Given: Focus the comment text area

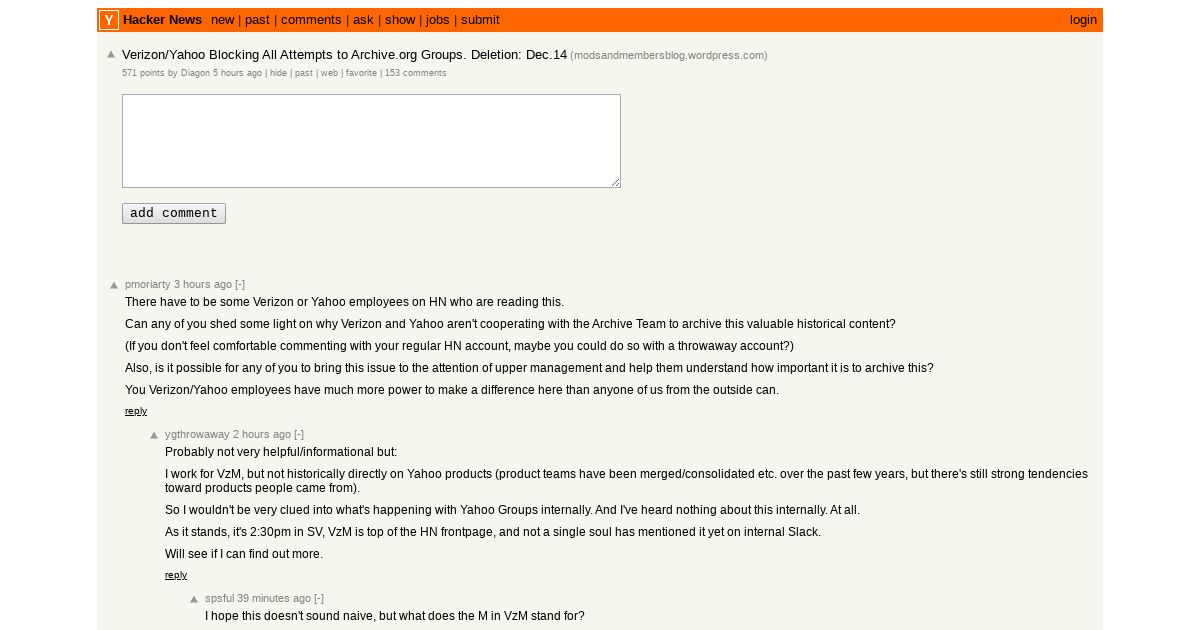Looking at the screenshot, I should 371,141.
